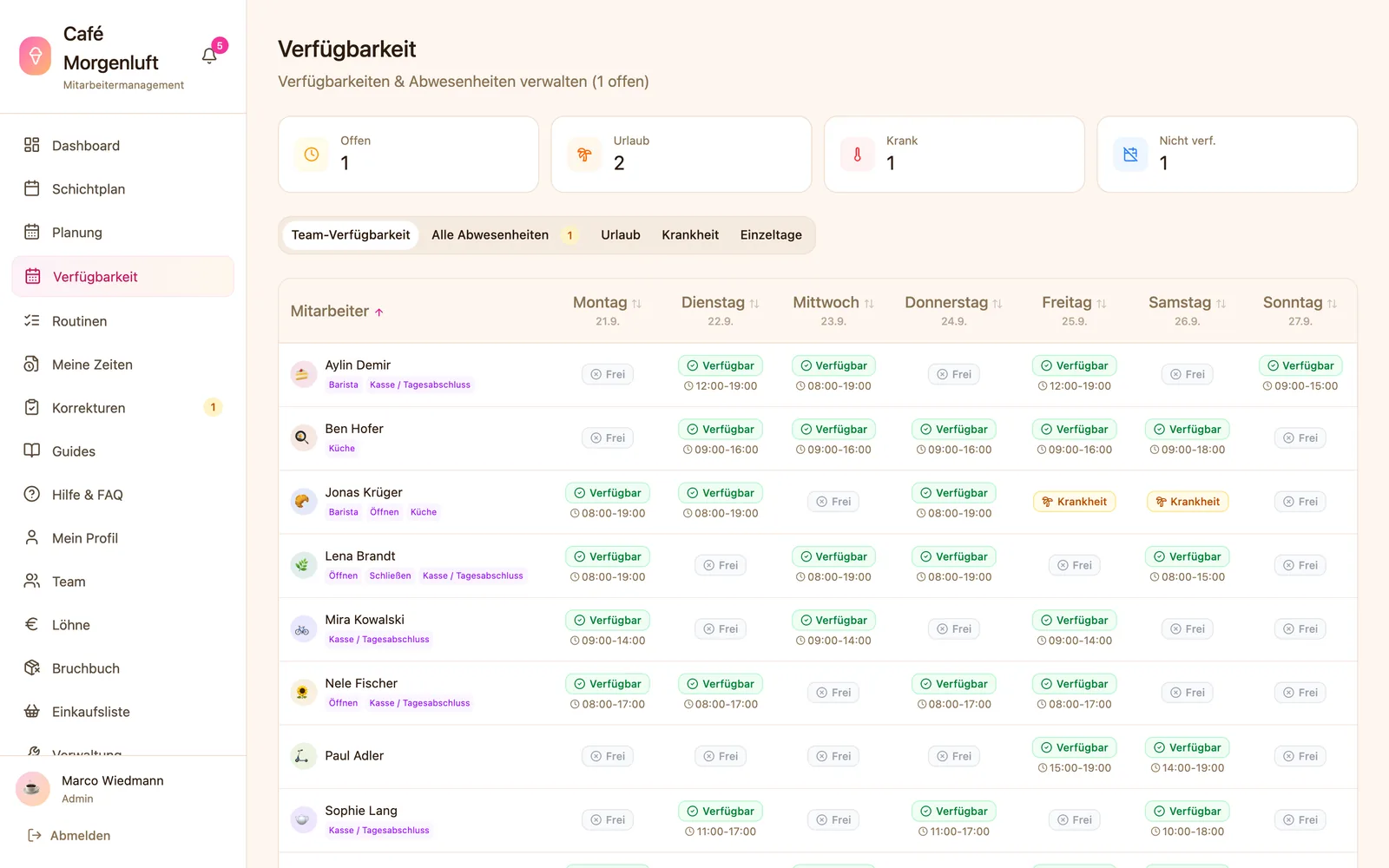Click Jonas Krüger's Friday Krankheit badge

(x=1075, y=502)
